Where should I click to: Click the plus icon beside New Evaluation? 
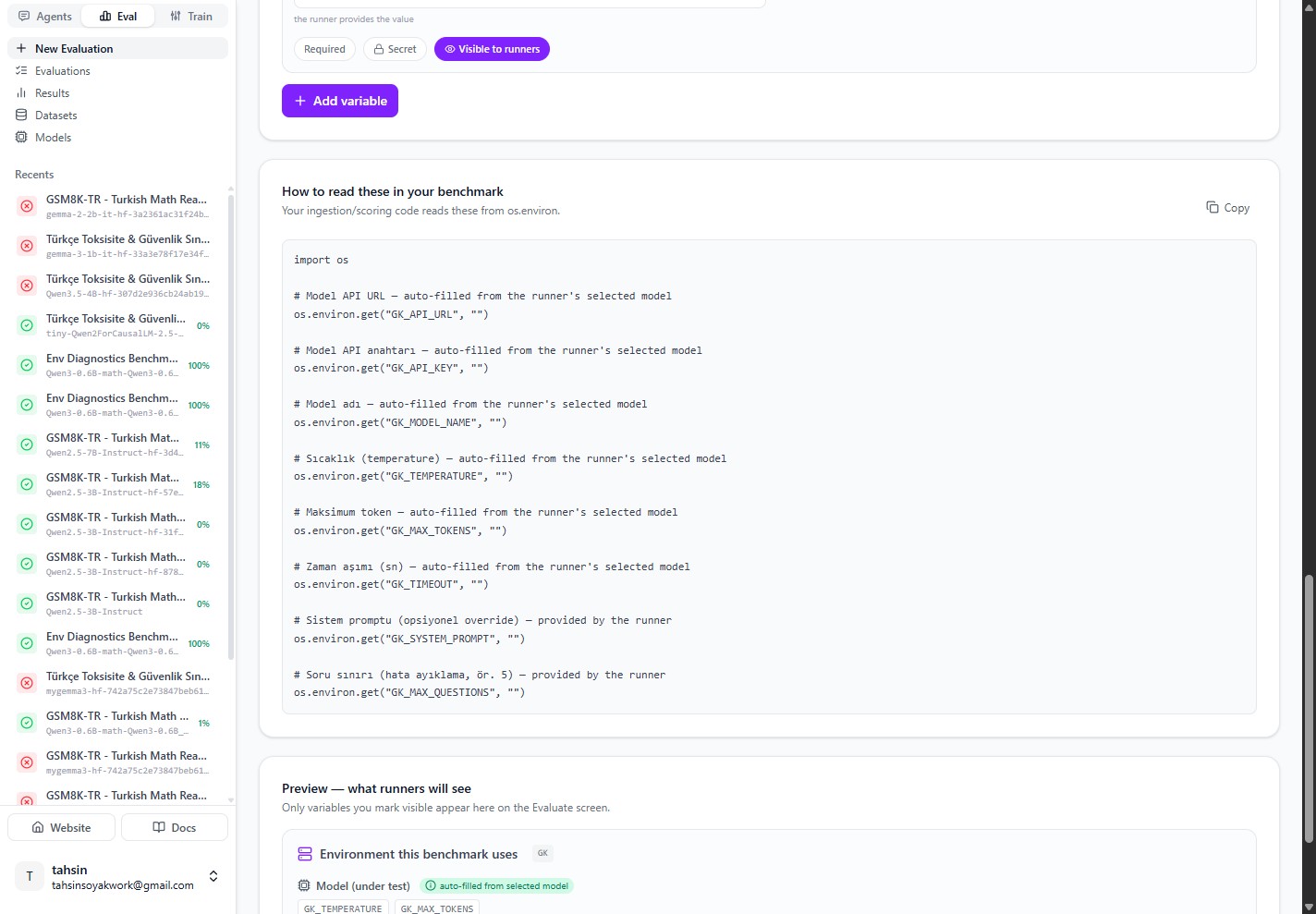[21, 48]
